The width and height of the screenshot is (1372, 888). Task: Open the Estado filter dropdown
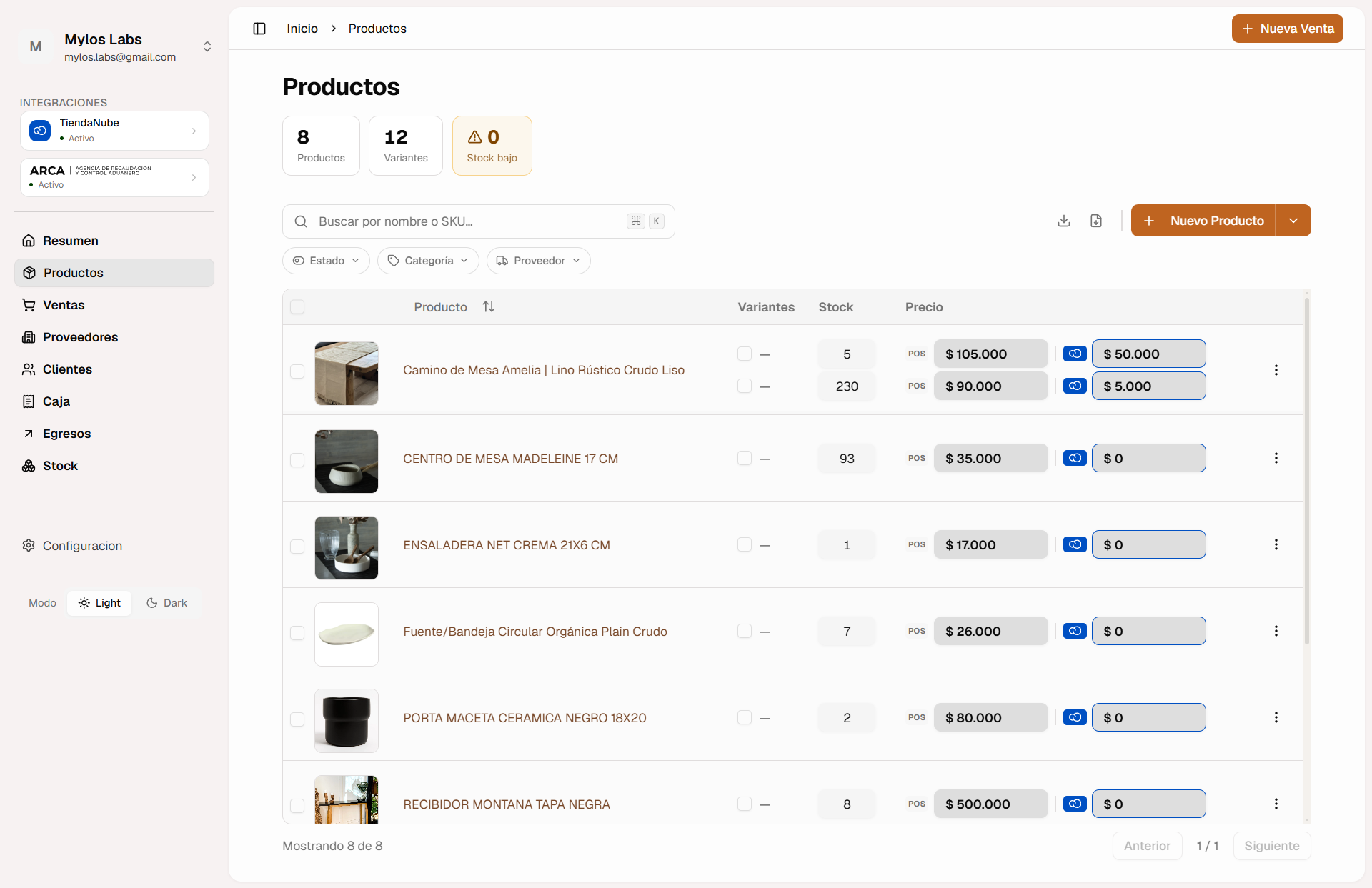326,261
